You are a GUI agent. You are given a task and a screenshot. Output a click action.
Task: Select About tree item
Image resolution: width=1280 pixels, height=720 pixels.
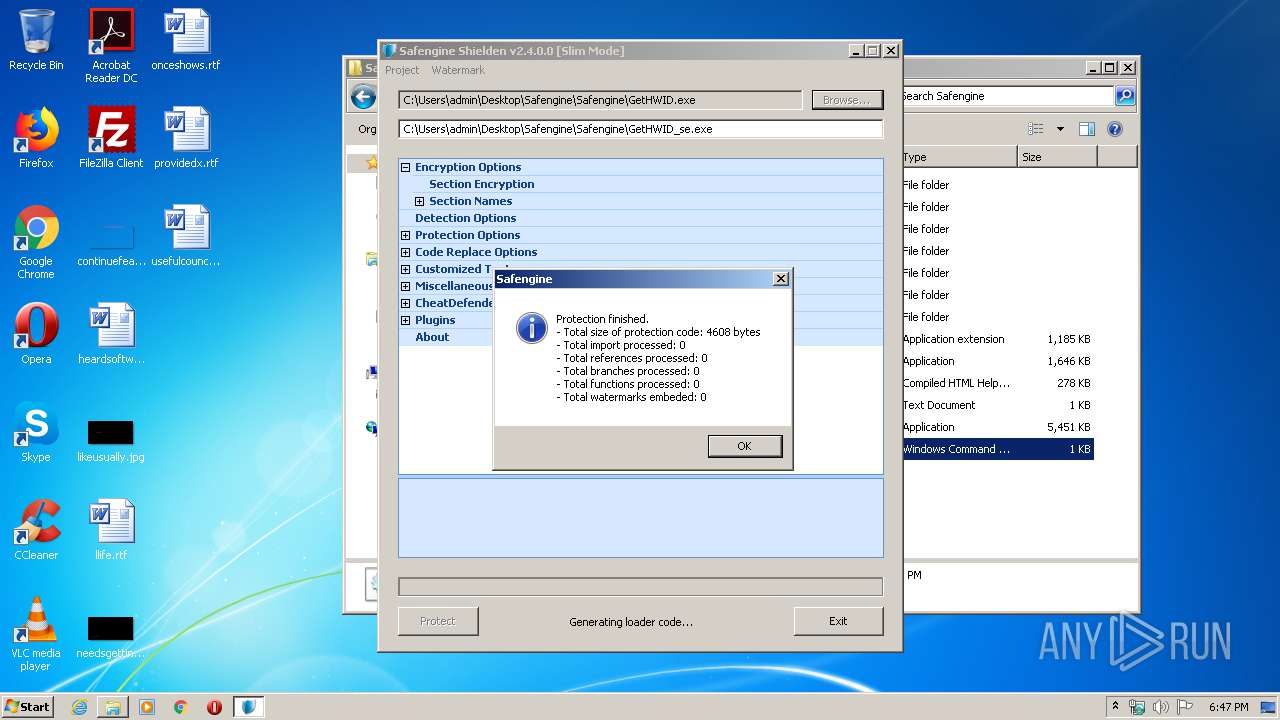(x=432, y=337)
